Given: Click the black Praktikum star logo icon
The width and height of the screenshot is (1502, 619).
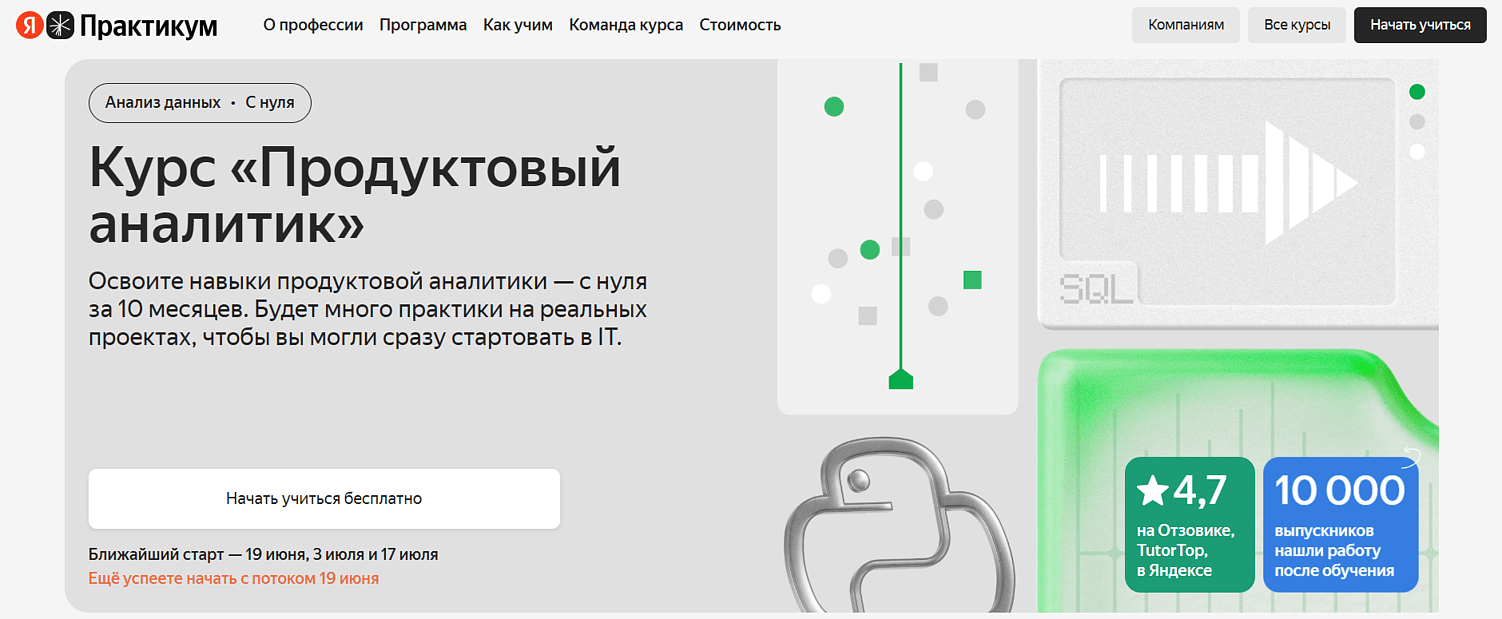Looking at the screenshot, I should [x=61, y=25].
